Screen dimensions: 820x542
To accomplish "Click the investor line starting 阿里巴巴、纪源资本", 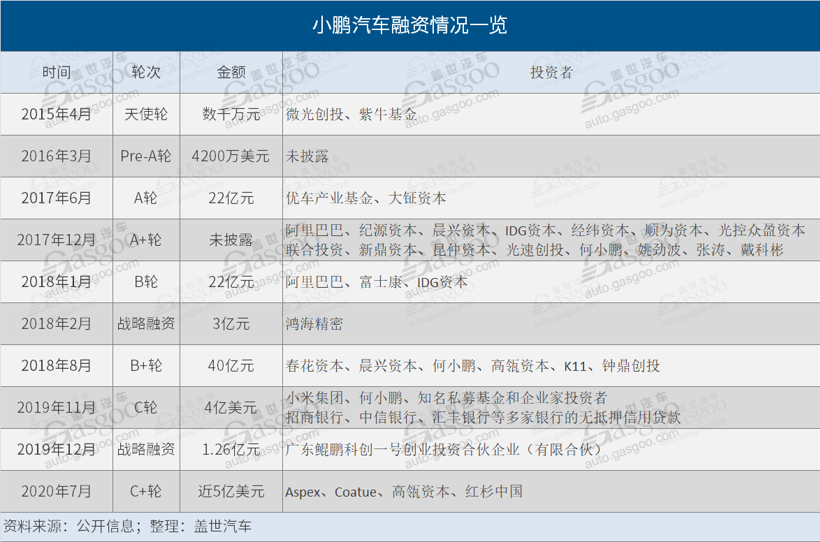I will click(x=545, y=230).
